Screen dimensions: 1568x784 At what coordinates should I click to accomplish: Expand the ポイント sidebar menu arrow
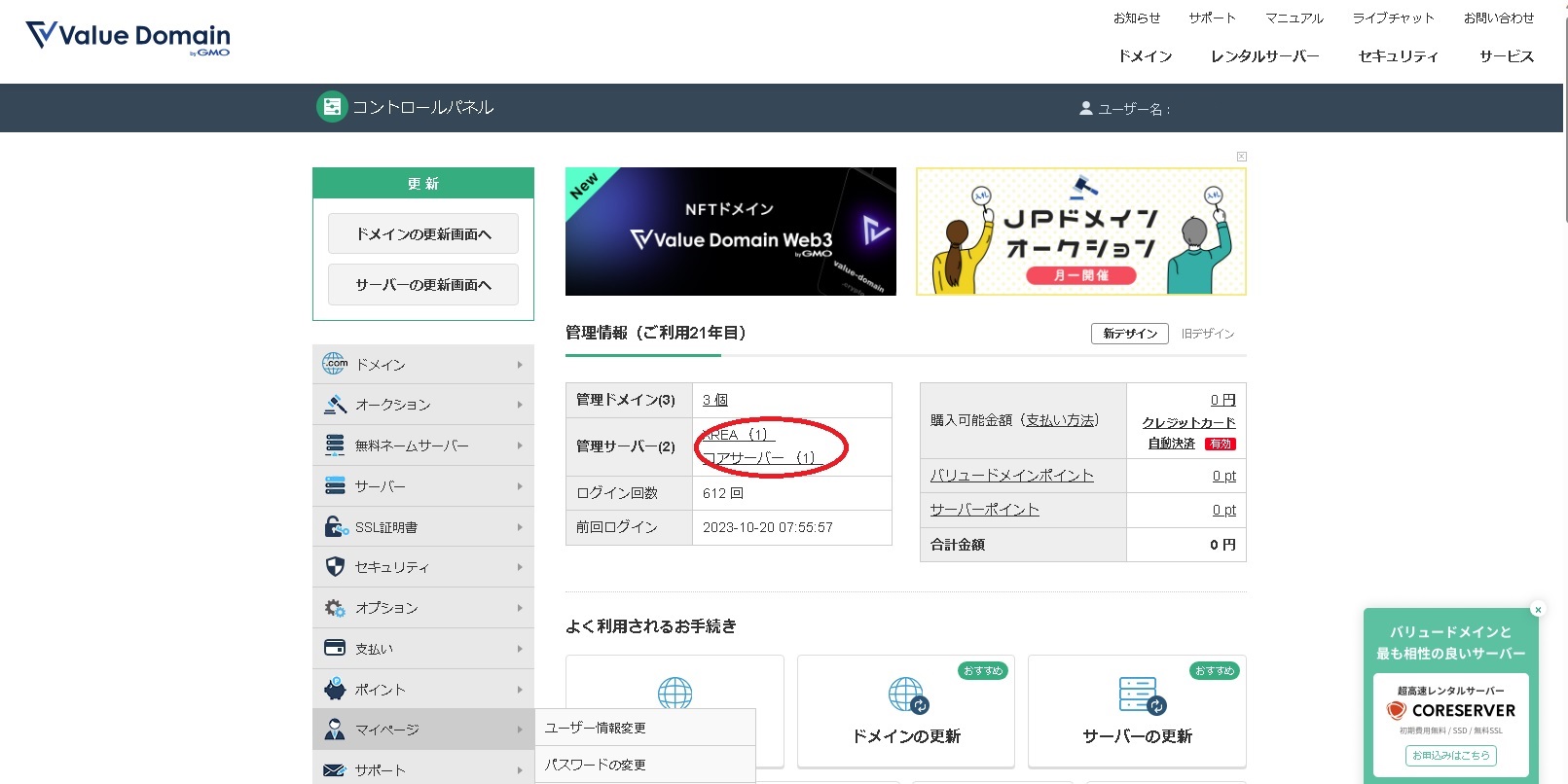[x=520, y=690]
